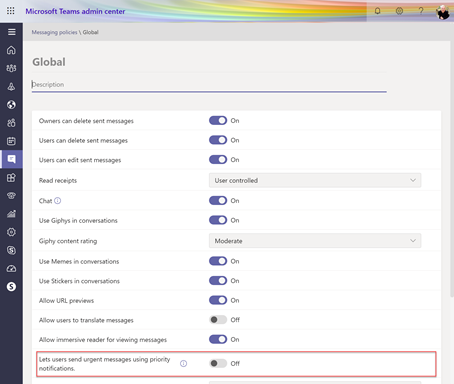Show info tooltip next to Chat
This screenshot has height=384, width=454.
[x=58, y=201]
